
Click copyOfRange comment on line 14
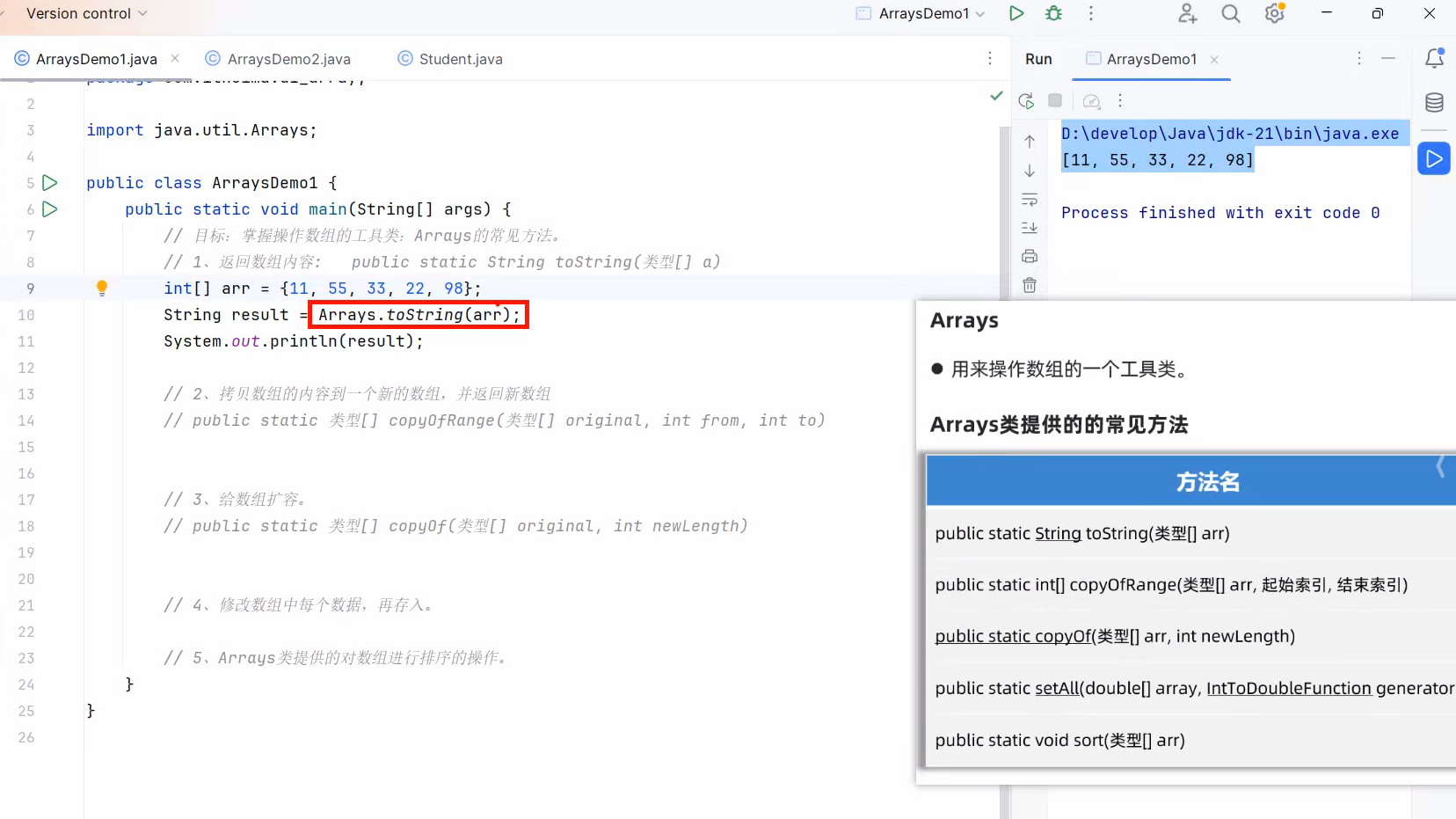(x=494, y=420)
